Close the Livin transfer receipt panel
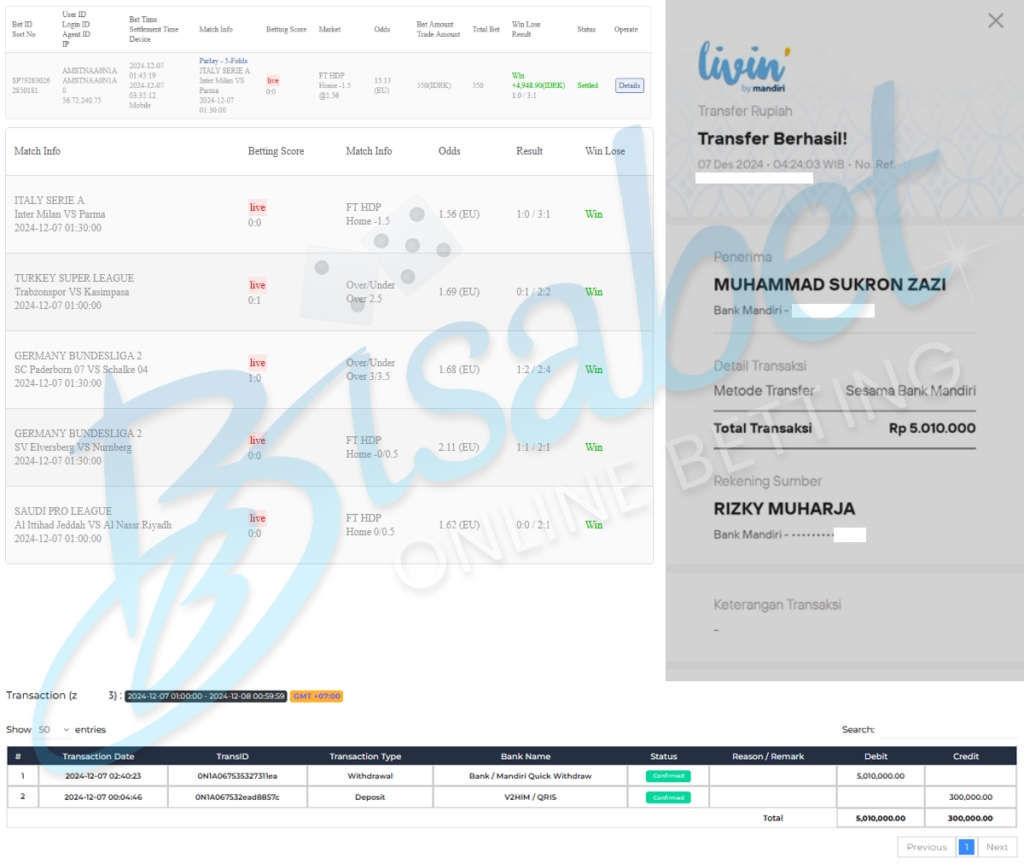Image resolution: width=1024 pixels, height=864 pixels. pos(995,21)
